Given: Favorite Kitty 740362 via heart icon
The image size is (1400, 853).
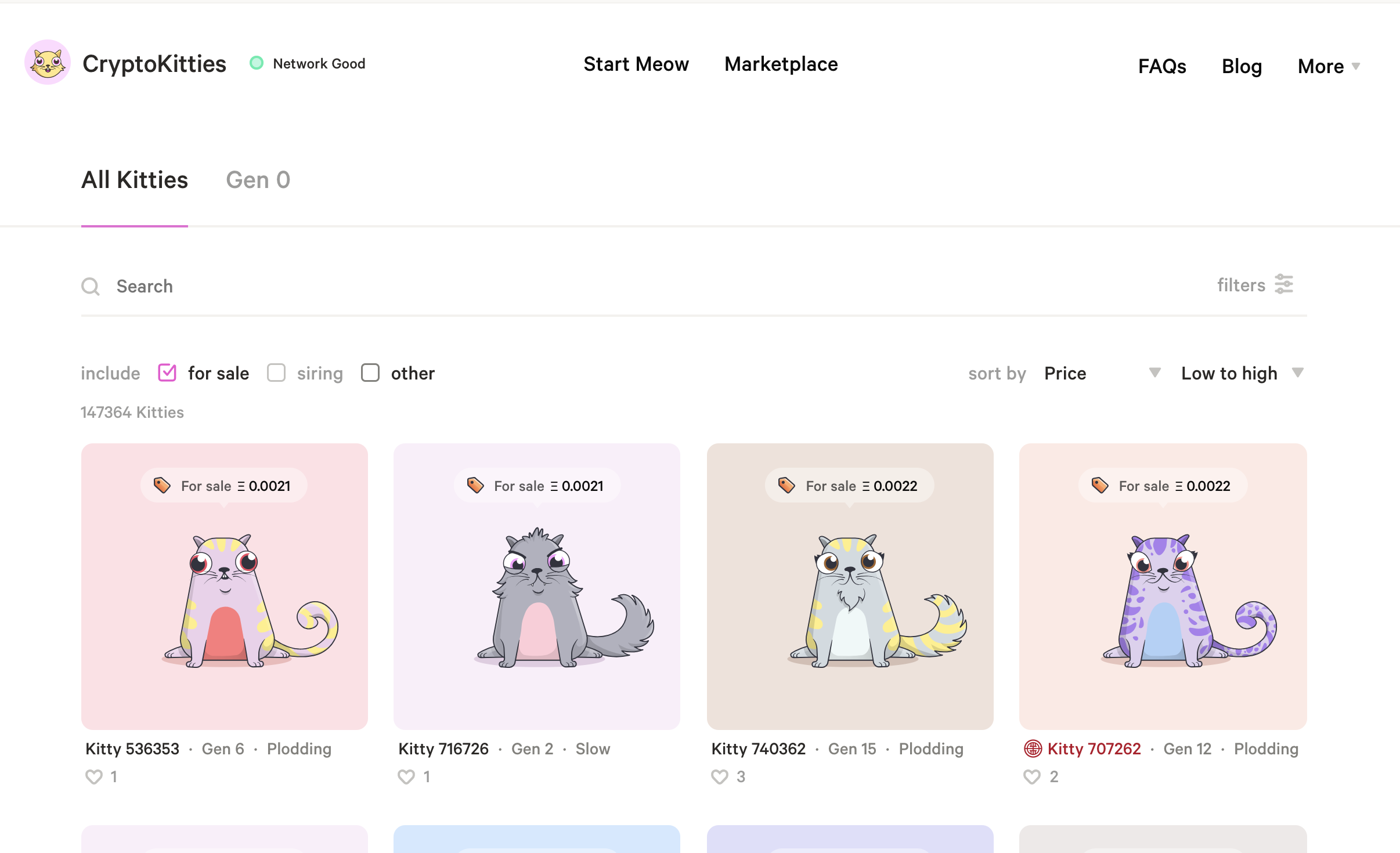Looking at the screenshot, I should click(720, 776).
